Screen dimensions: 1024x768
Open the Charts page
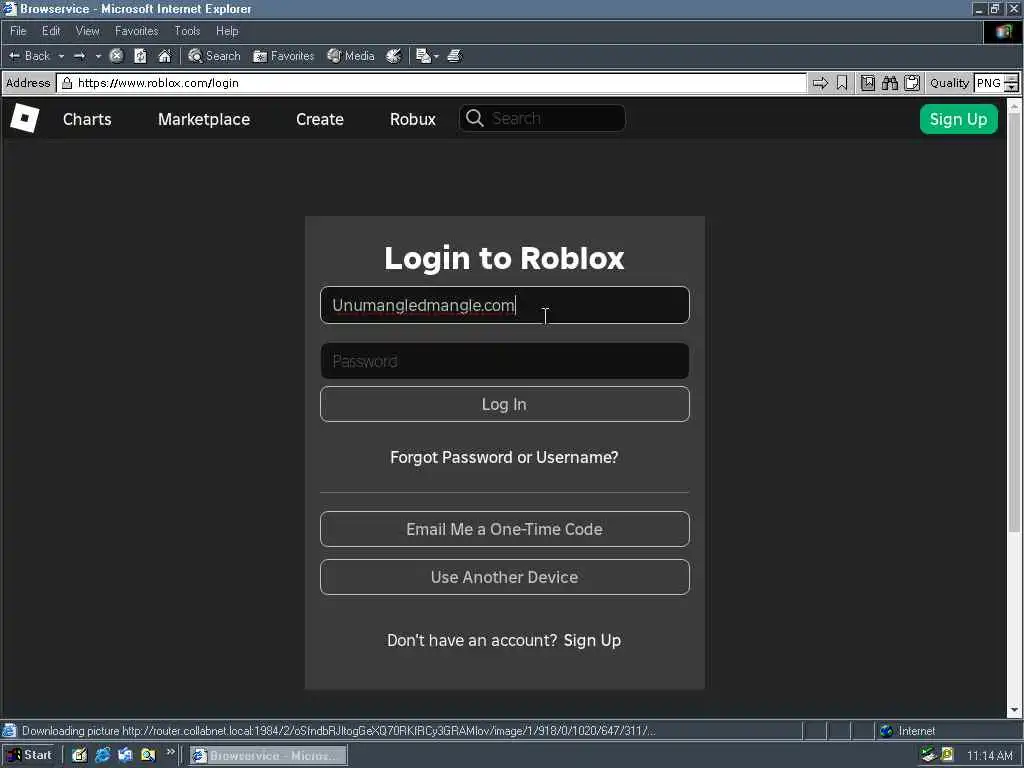pyautogui.click(x=87, y=119)
